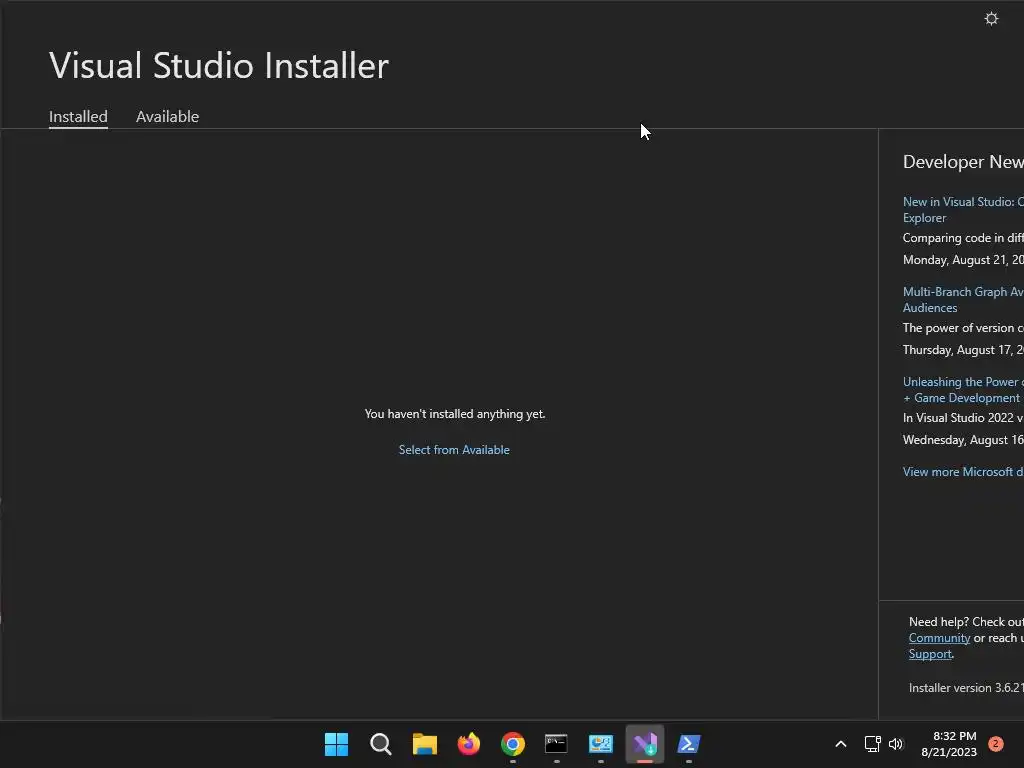Open the Support link

(930, 654)
